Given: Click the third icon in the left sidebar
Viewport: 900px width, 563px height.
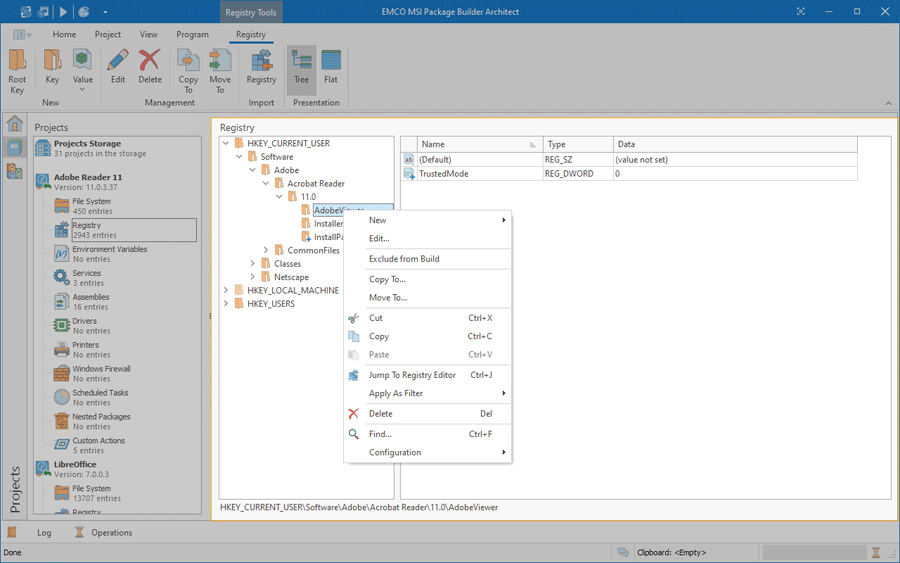Looking at the screenshot, I should pyautogui.click(x=14, y=170).
